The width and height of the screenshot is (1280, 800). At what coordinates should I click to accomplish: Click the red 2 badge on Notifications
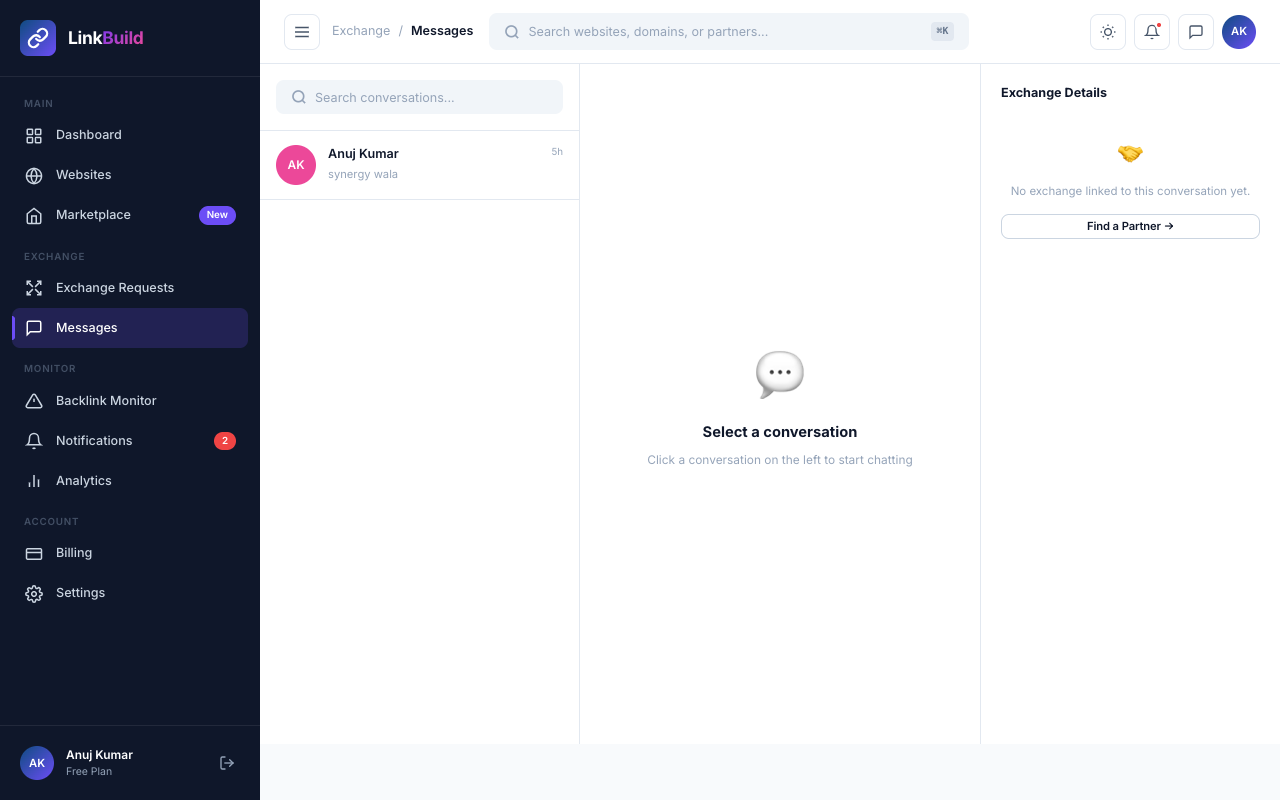(225, 441)
